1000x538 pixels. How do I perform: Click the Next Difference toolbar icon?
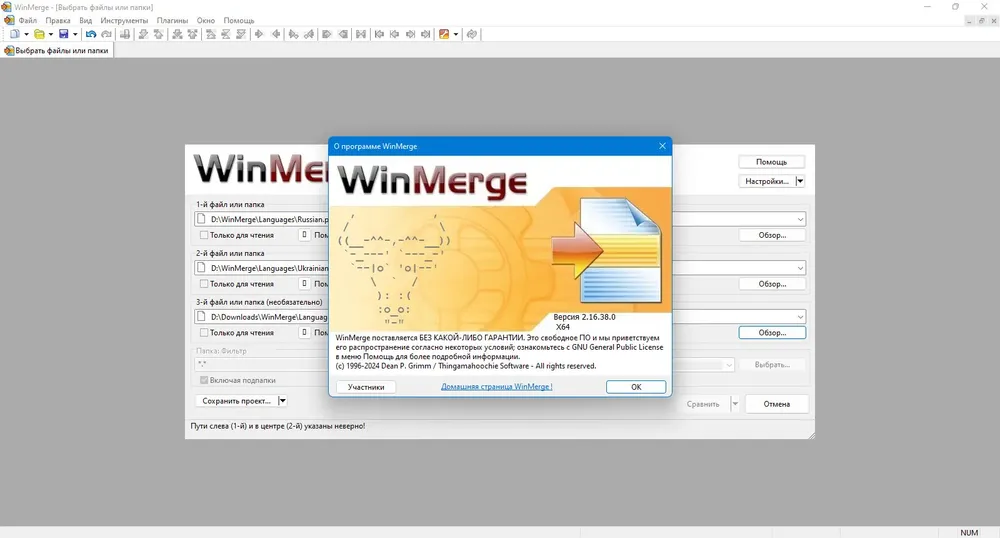(x=143, y=34)
